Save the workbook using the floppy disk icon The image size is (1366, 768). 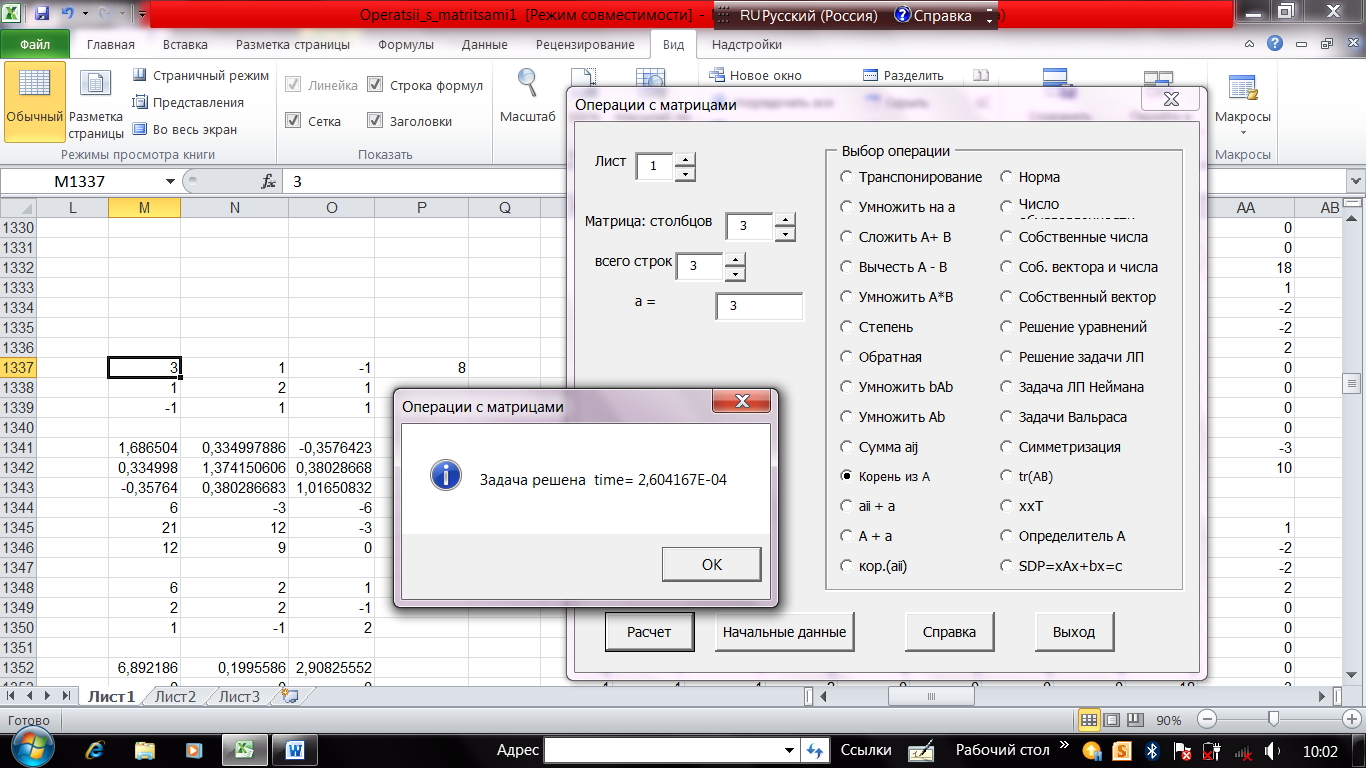(42, 14)
